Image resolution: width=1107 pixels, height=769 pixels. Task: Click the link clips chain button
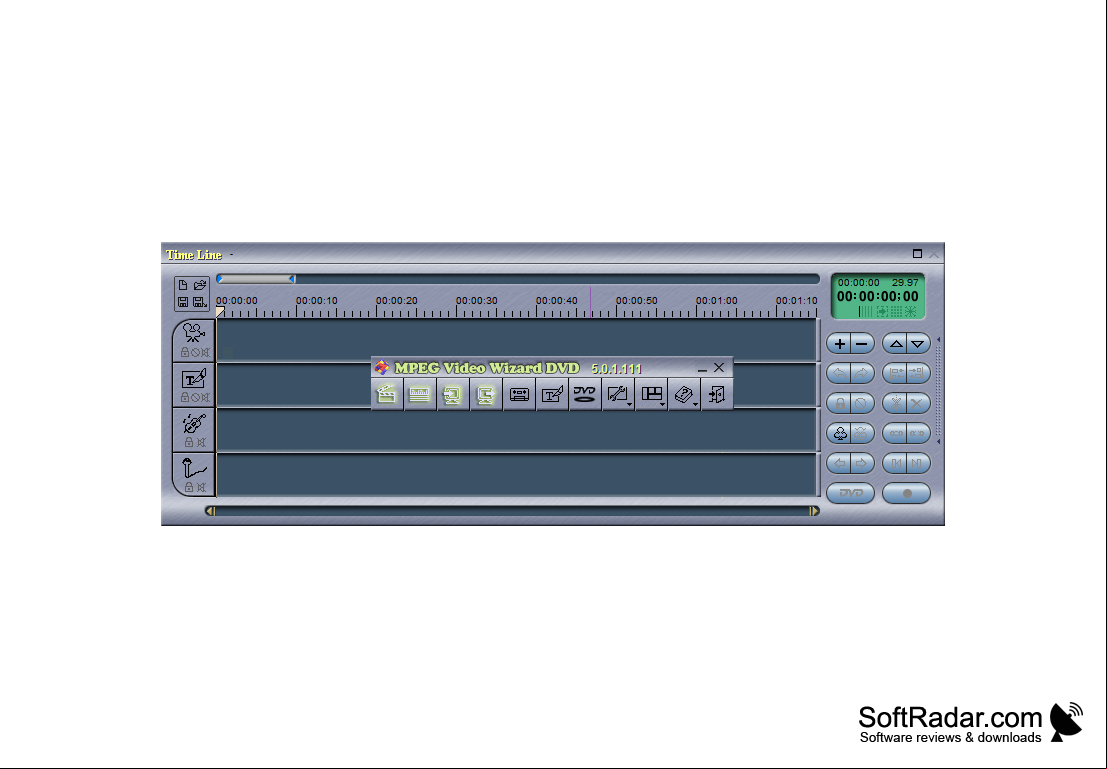click(x=896, y=434)
